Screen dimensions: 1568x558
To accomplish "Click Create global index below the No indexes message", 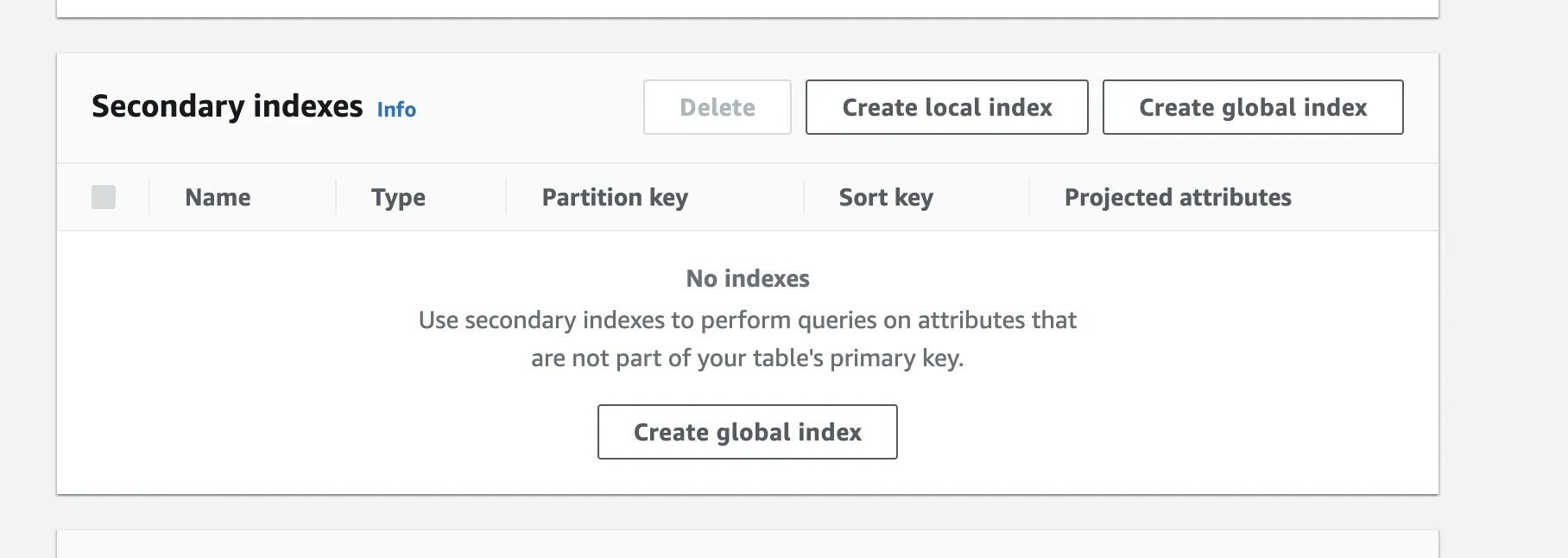I will pos(747,432).
